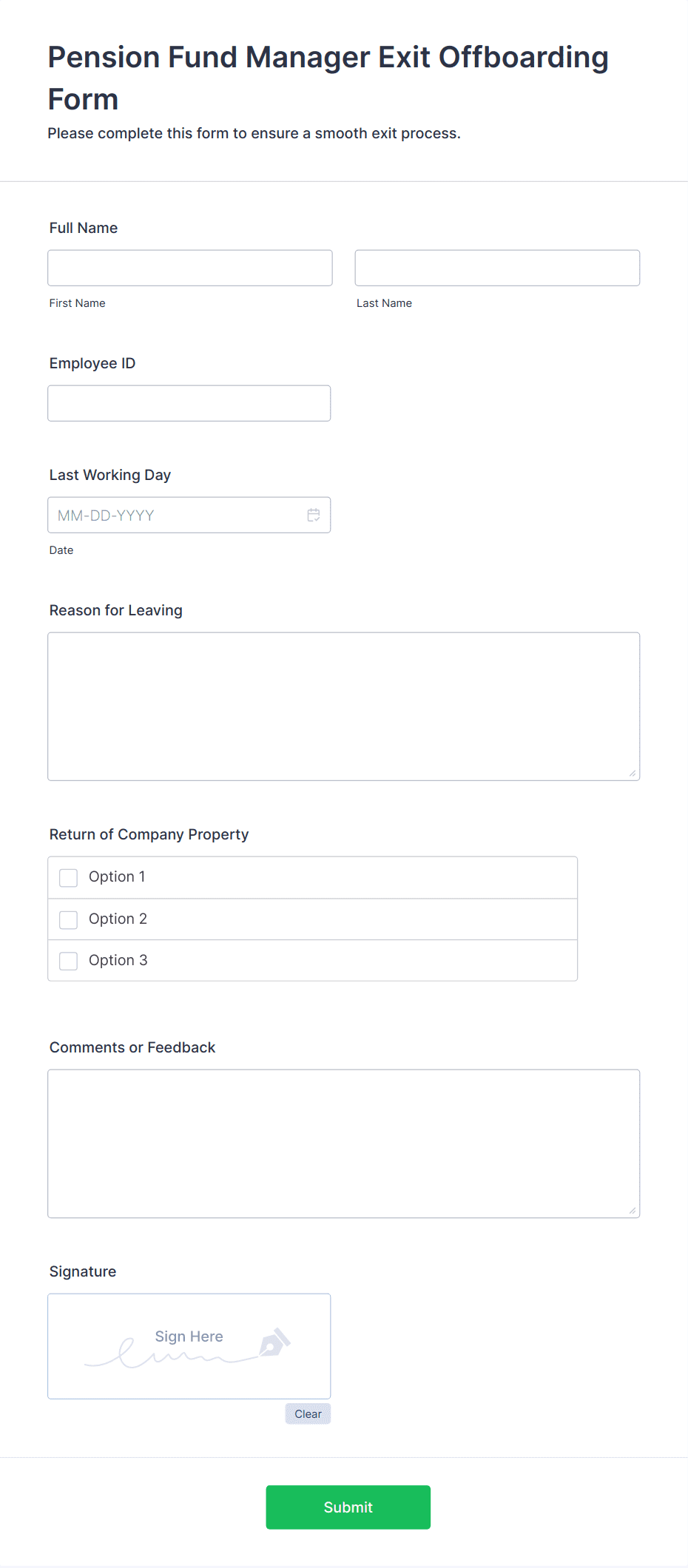
Task: Select the Employee ID input box
Action: [189, 403]
